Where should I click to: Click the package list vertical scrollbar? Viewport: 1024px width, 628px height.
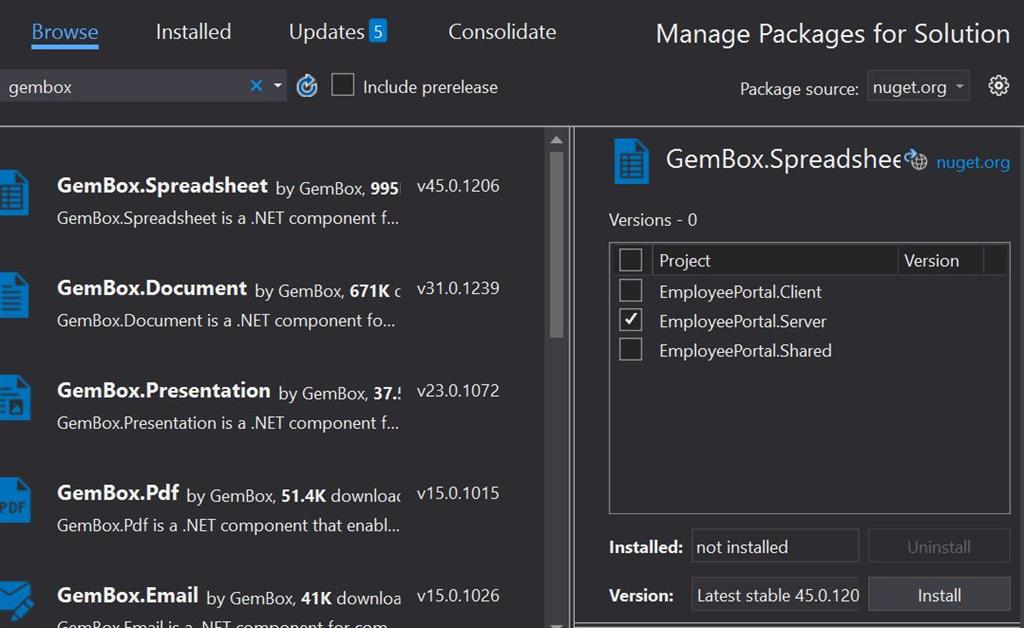(x=557, y=250)
